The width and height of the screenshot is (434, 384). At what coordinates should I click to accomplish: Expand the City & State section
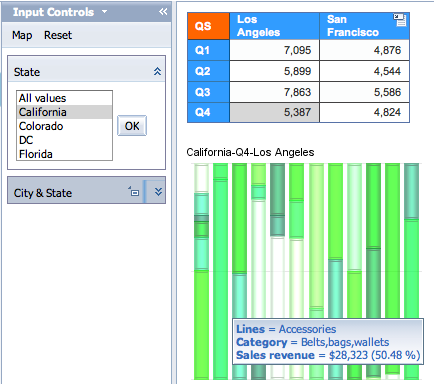tap(158, 192)
